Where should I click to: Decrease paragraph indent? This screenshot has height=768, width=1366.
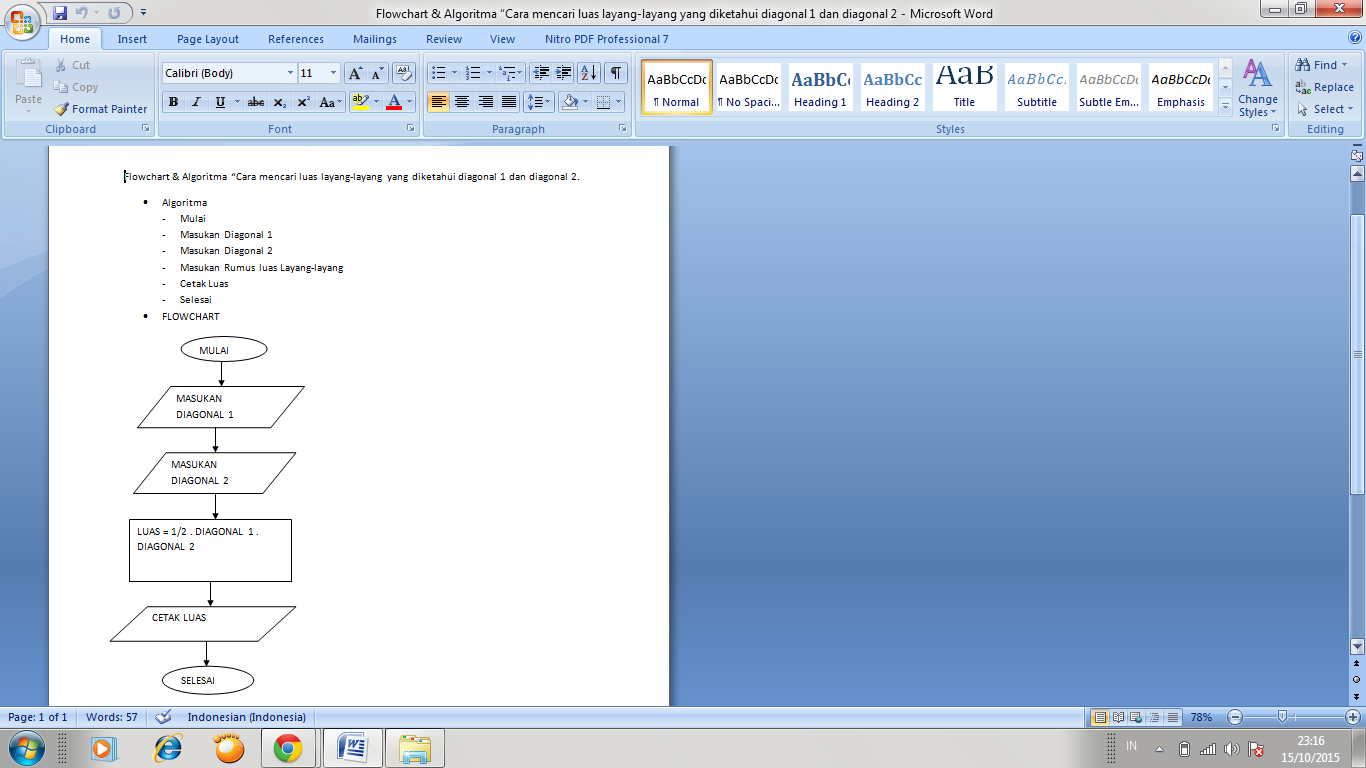click(541, 73)
